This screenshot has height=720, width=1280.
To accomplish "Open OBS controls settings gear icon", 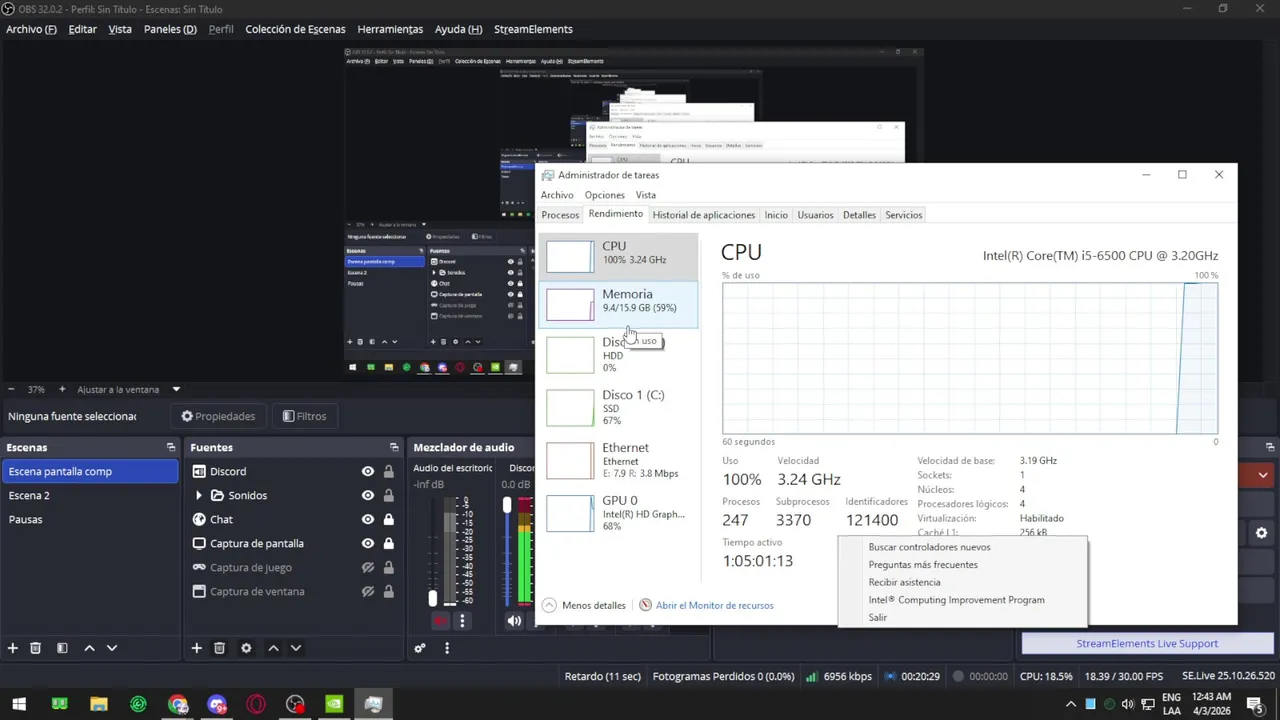I will coord(1261,533).
